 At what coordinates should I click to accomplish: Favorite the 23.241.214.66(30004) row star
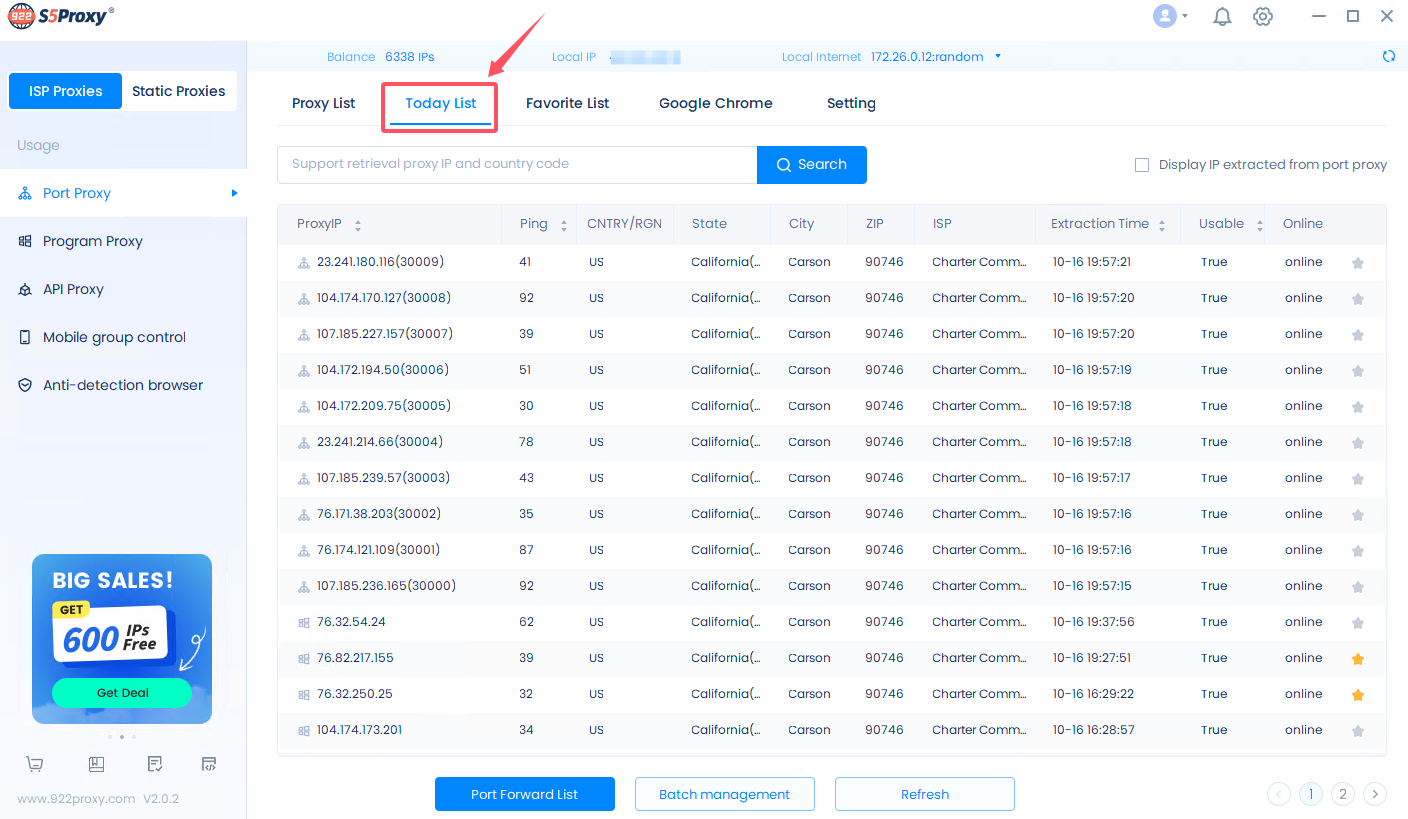coord(1357,443)
